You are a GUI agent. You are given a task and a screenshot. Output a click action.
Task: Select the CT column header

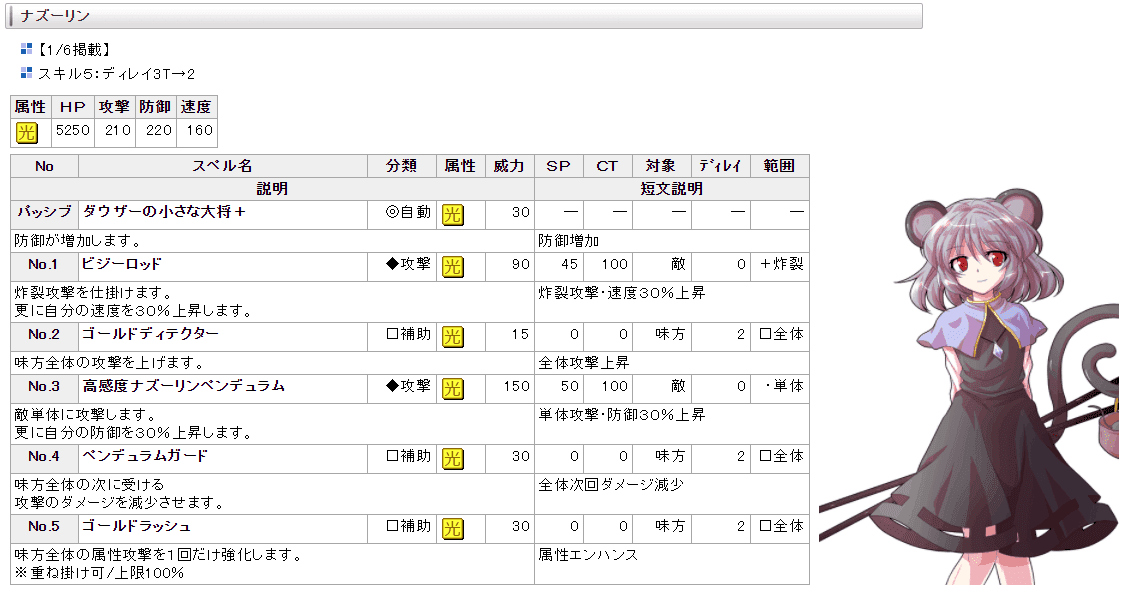click(x=607, y=166)
